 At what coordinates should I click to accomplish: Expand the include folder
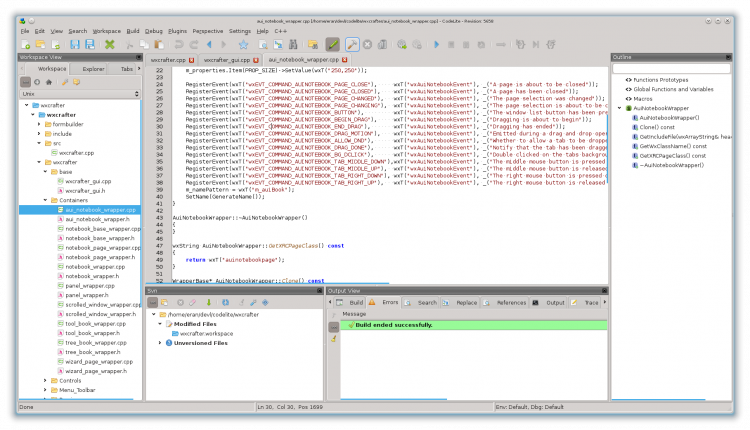(39, 134)
